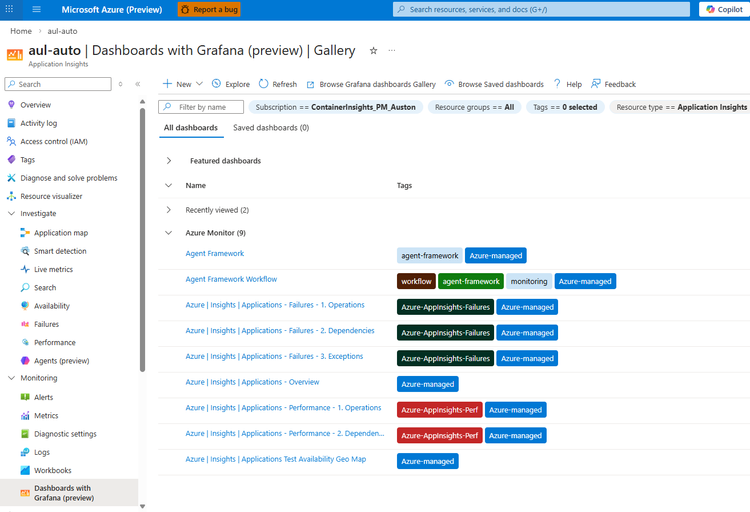Open Availability in the sidebar
This screenshot has height=512, width=750.
(52, 306)
